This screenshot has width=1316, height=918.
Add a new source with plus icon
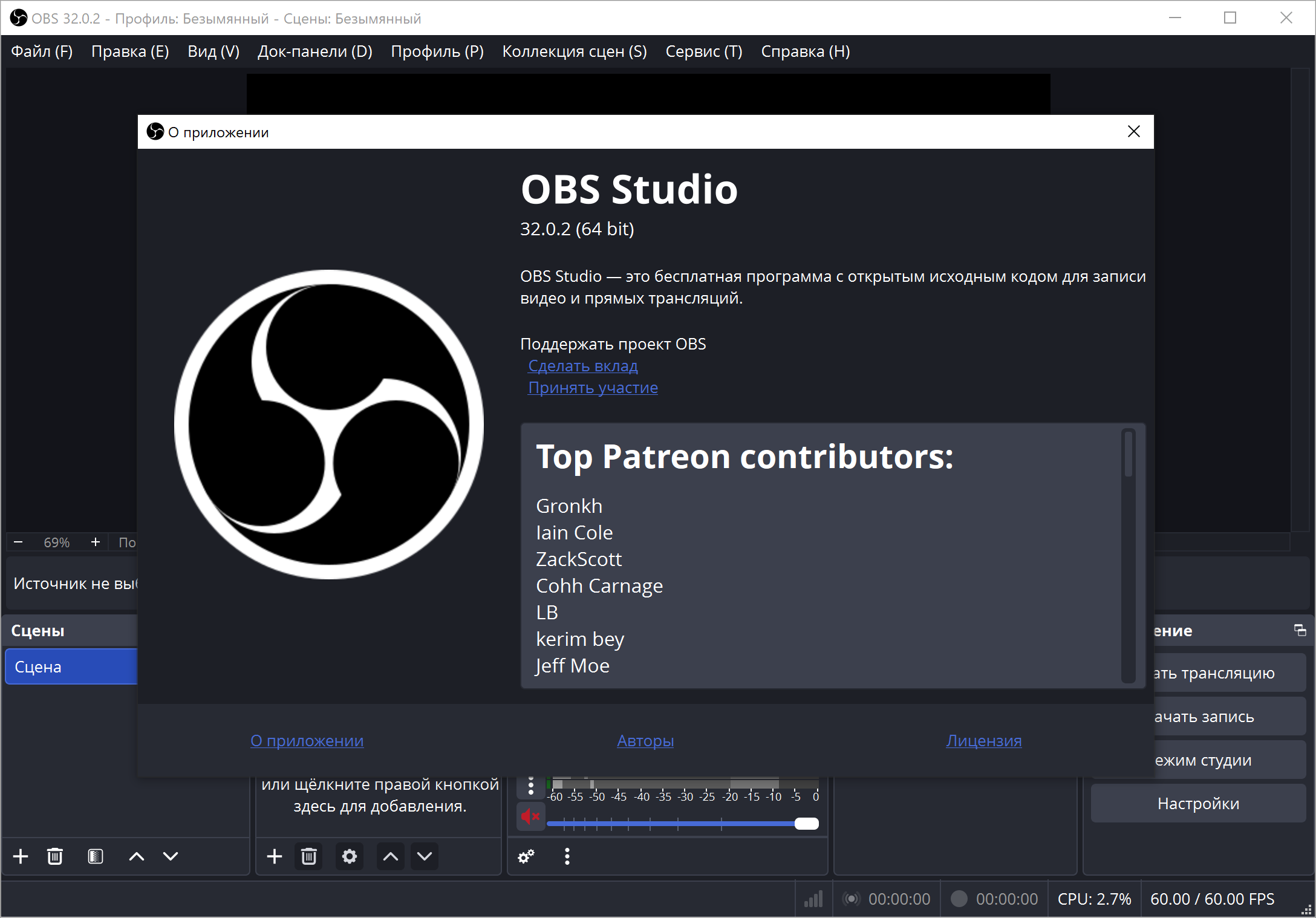(275, 856)
